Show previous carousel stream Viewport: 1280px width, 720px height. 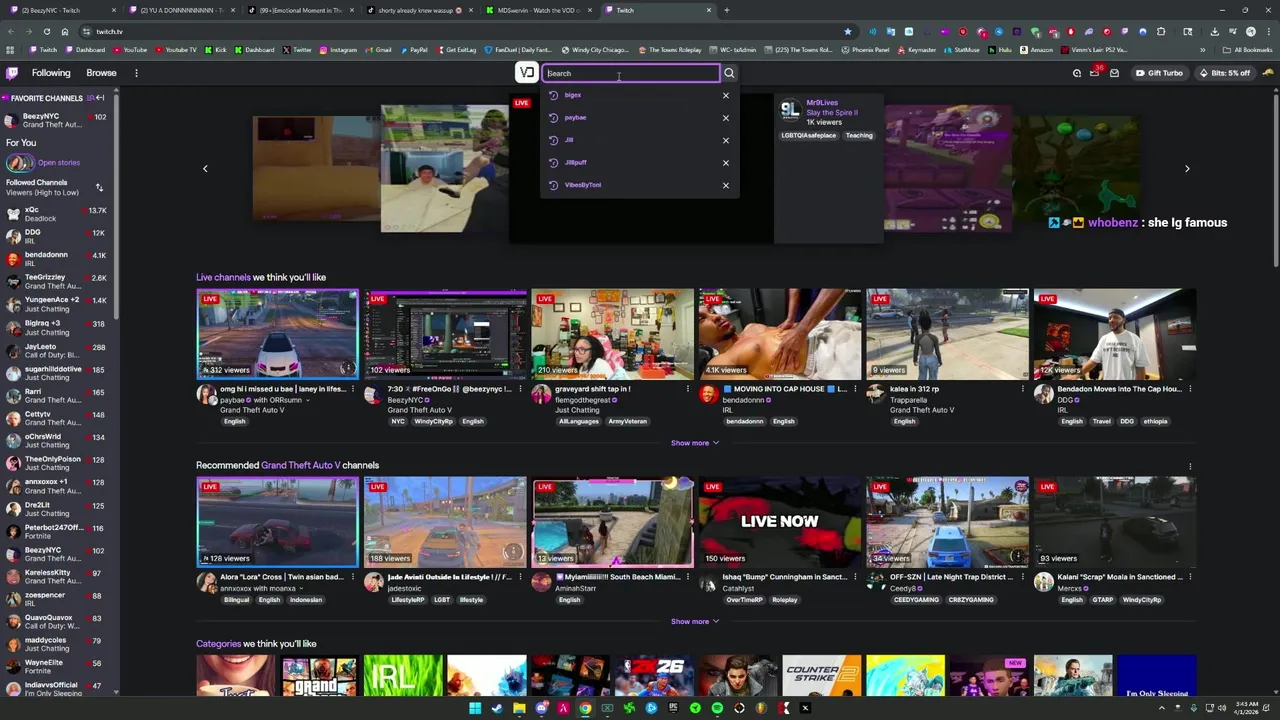[205, 168]
